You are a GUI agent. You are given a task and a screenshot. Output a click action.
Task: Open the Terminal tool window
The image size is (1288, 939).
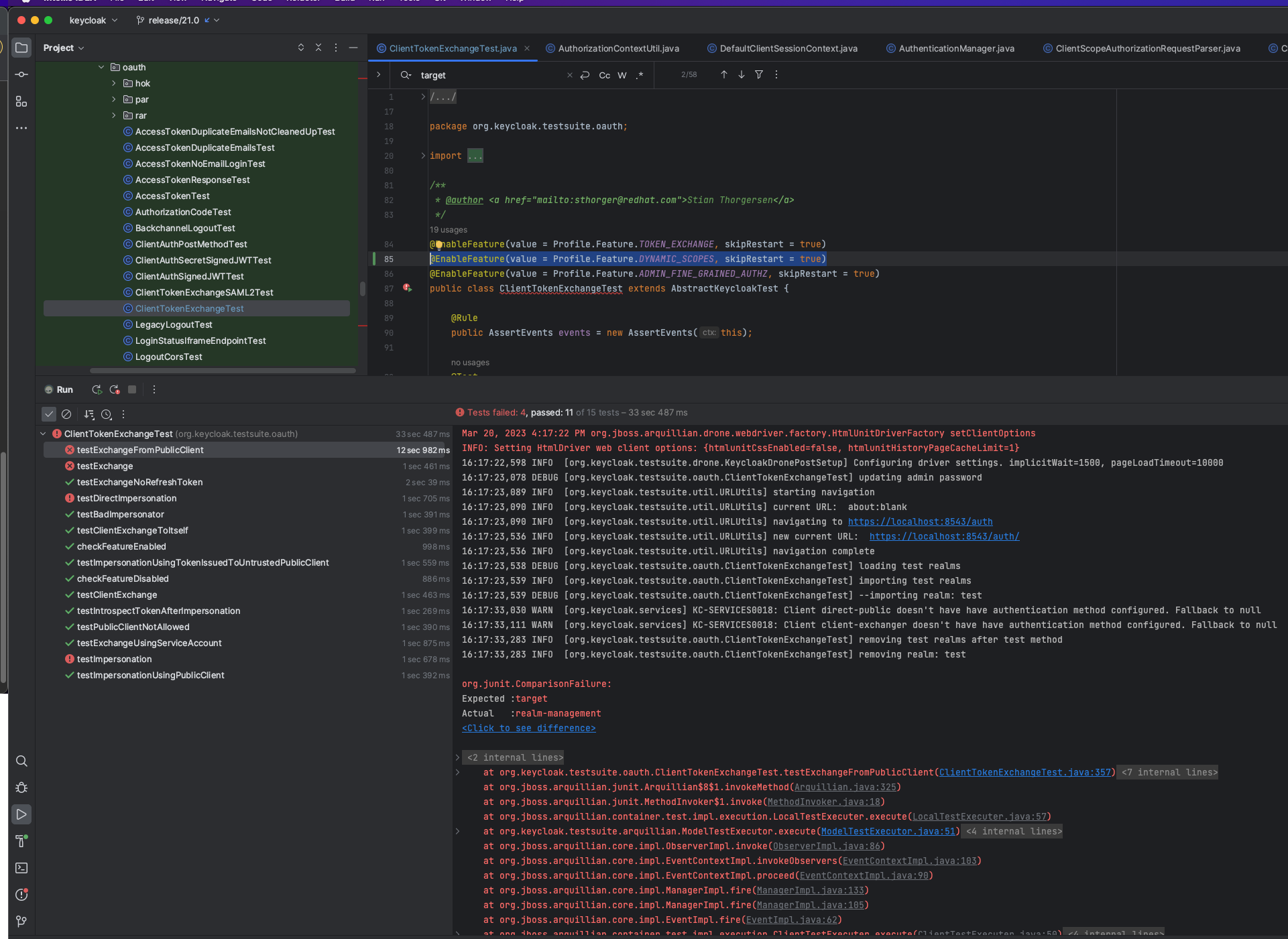pos(21,869)
